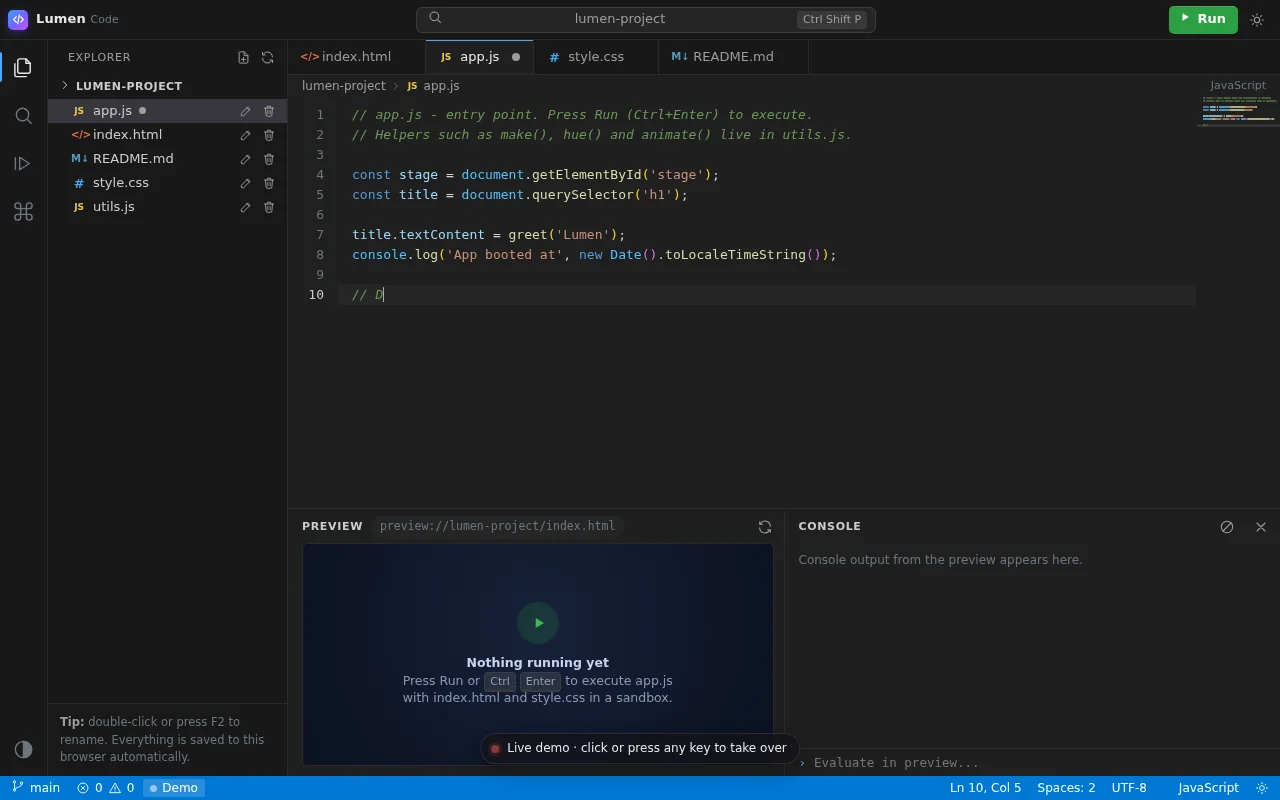Open the Run and preview activity icon
The width and height of the screenshot is (1280, 800).
point(23,163)
